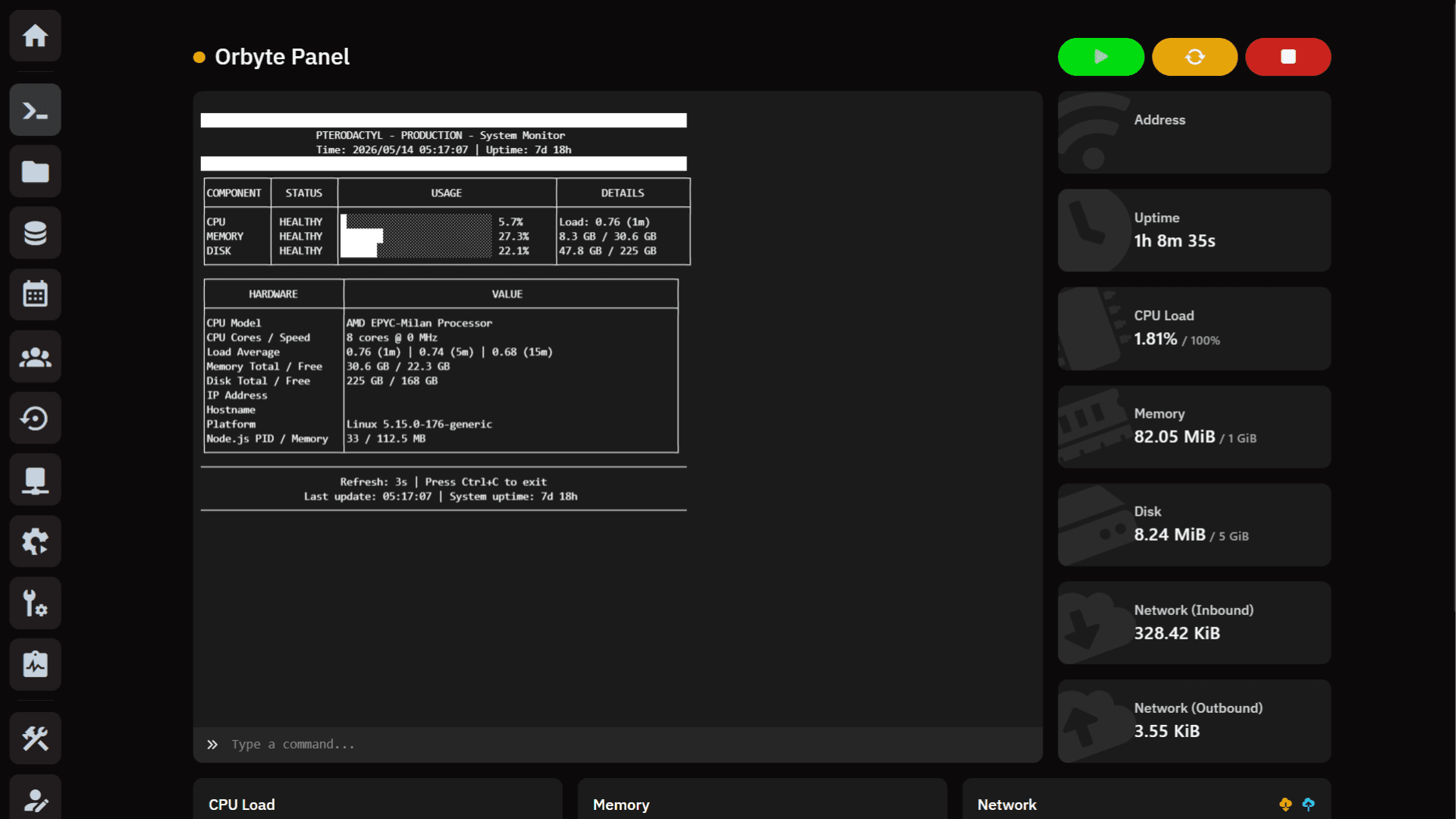
Task: Click the 'Refresh: 3s' console line
Action: (443, 482)
